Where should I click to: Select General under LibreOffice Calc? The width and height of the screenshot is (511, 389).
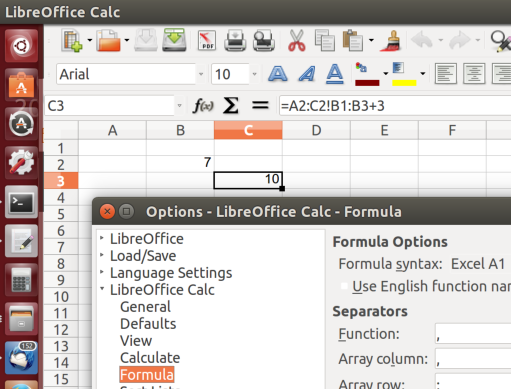click(145, 307)
